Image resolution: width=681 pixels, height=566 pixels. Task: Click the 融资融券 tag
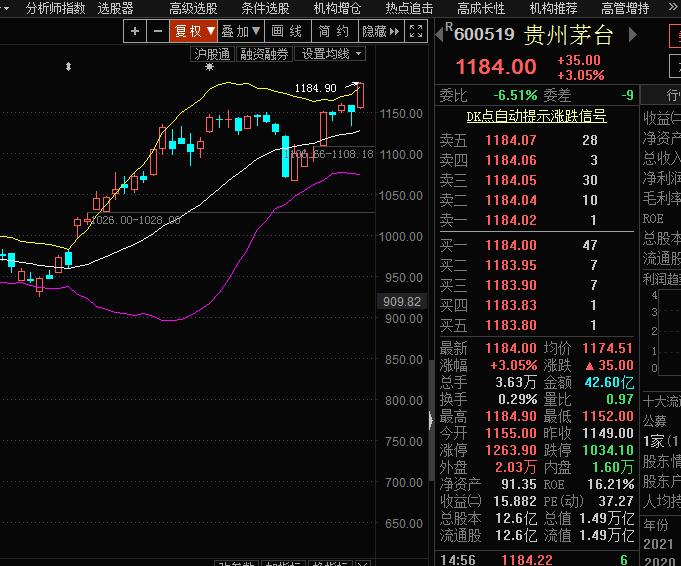click(x=264, y=54)
